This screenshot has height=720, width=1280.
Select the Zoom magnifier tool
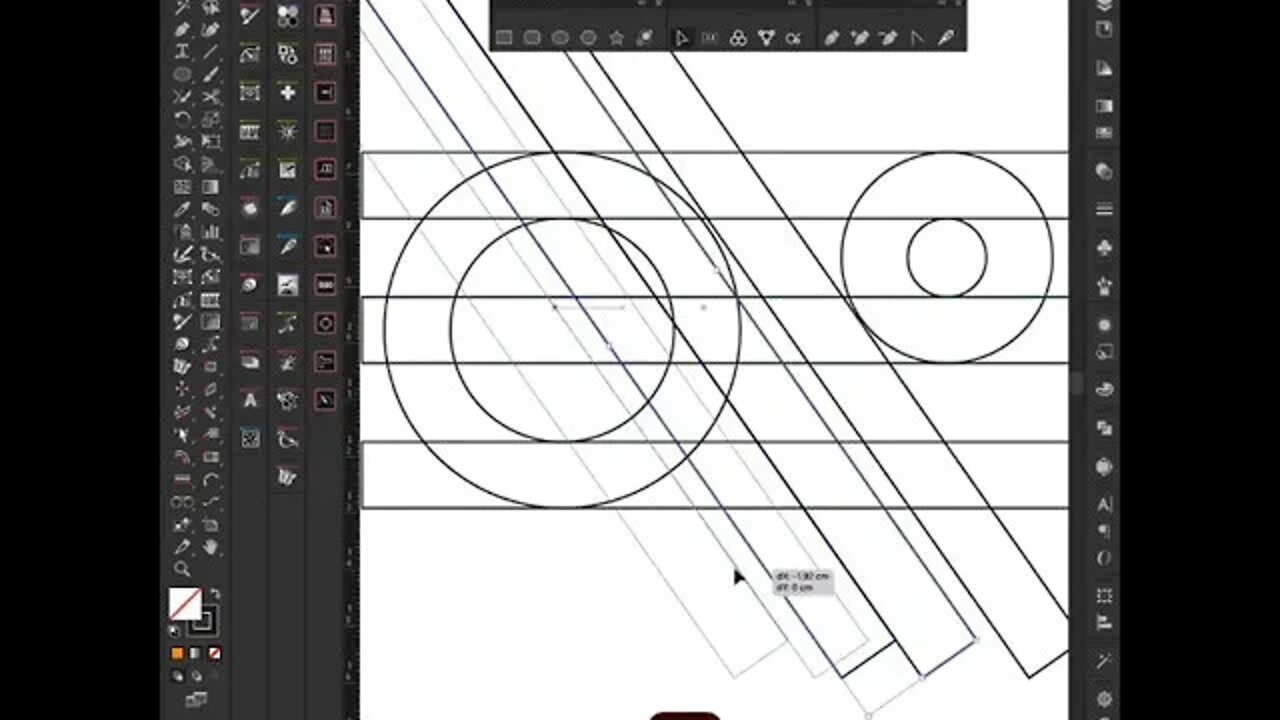click(x=182, y=568)
